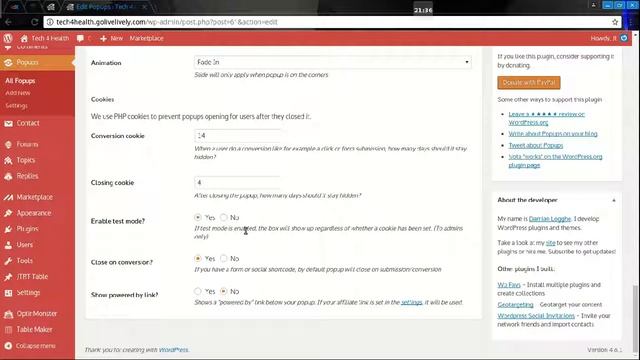Select Yes for Close on conversion
The width and height of the screenshot is (640, 360).
(x=198, y=258)
